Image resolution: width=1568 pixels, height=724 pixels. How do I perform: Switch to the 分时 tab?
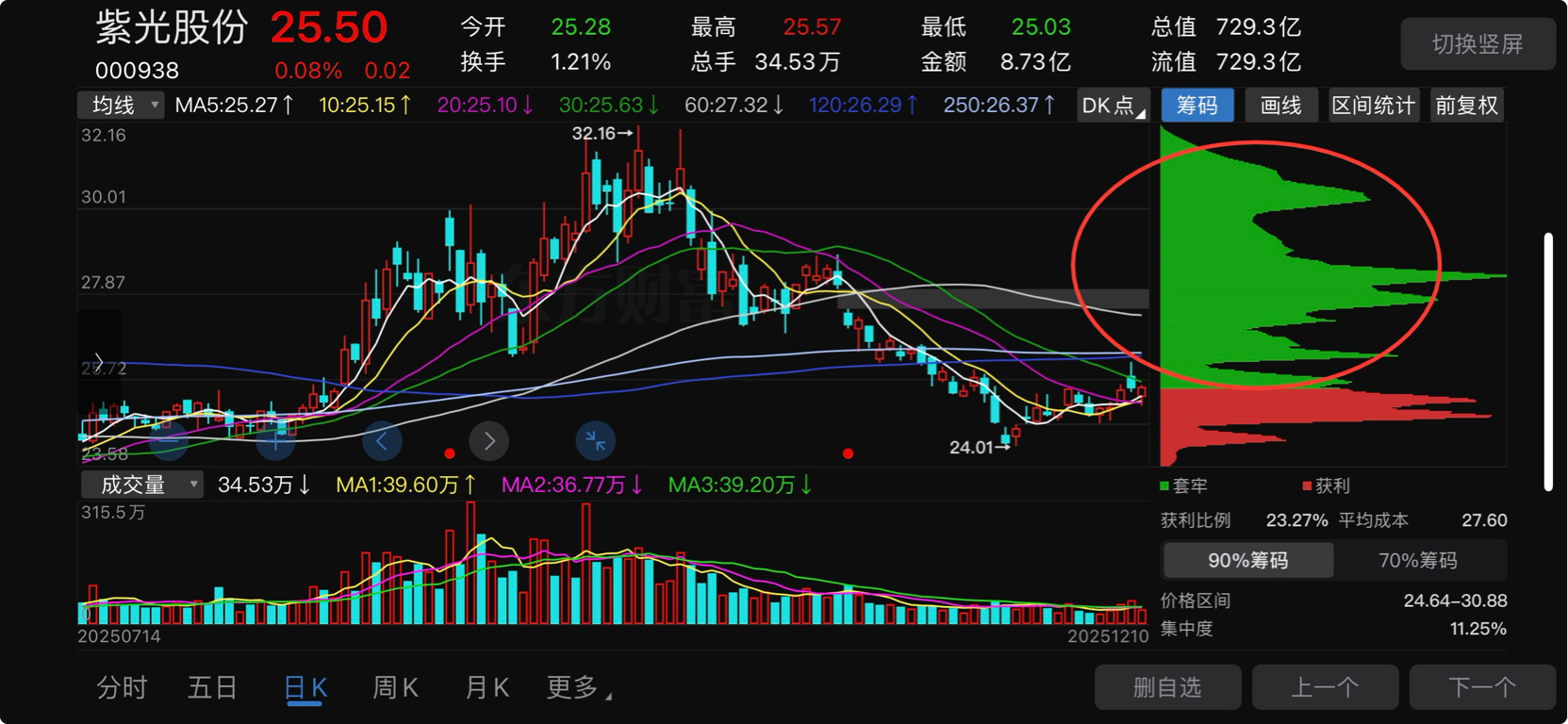122,687
